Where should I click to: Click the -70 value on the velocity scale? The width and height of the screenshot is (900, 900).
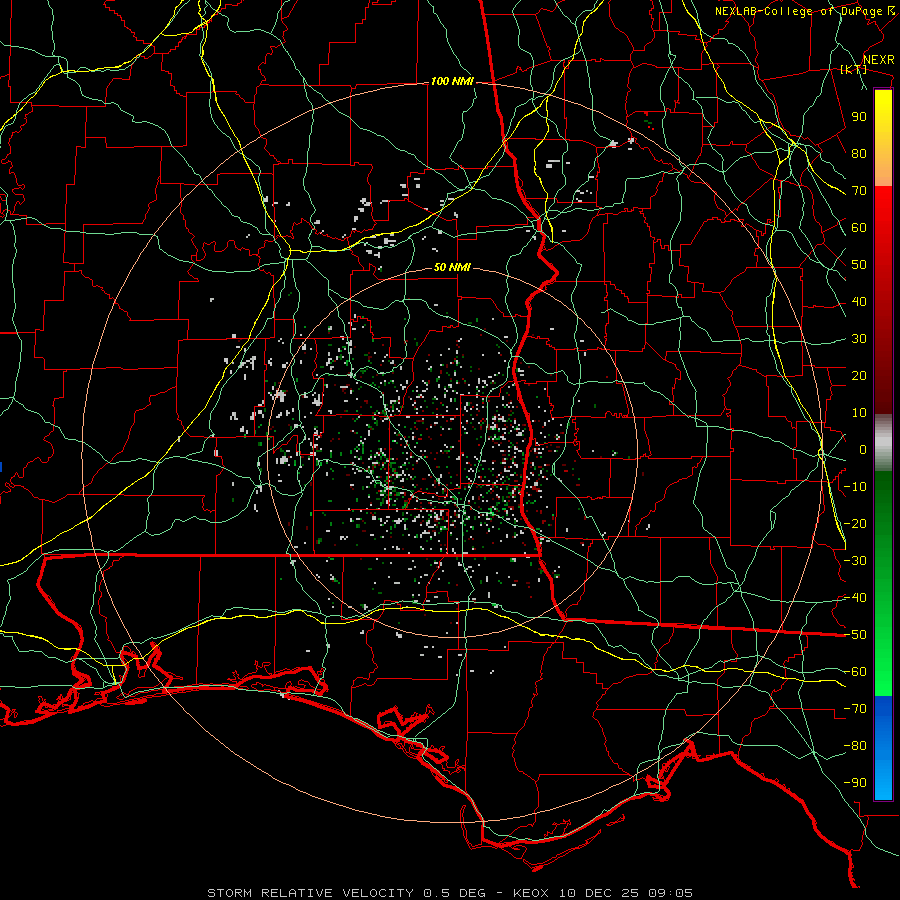click(x=855, y=709)
